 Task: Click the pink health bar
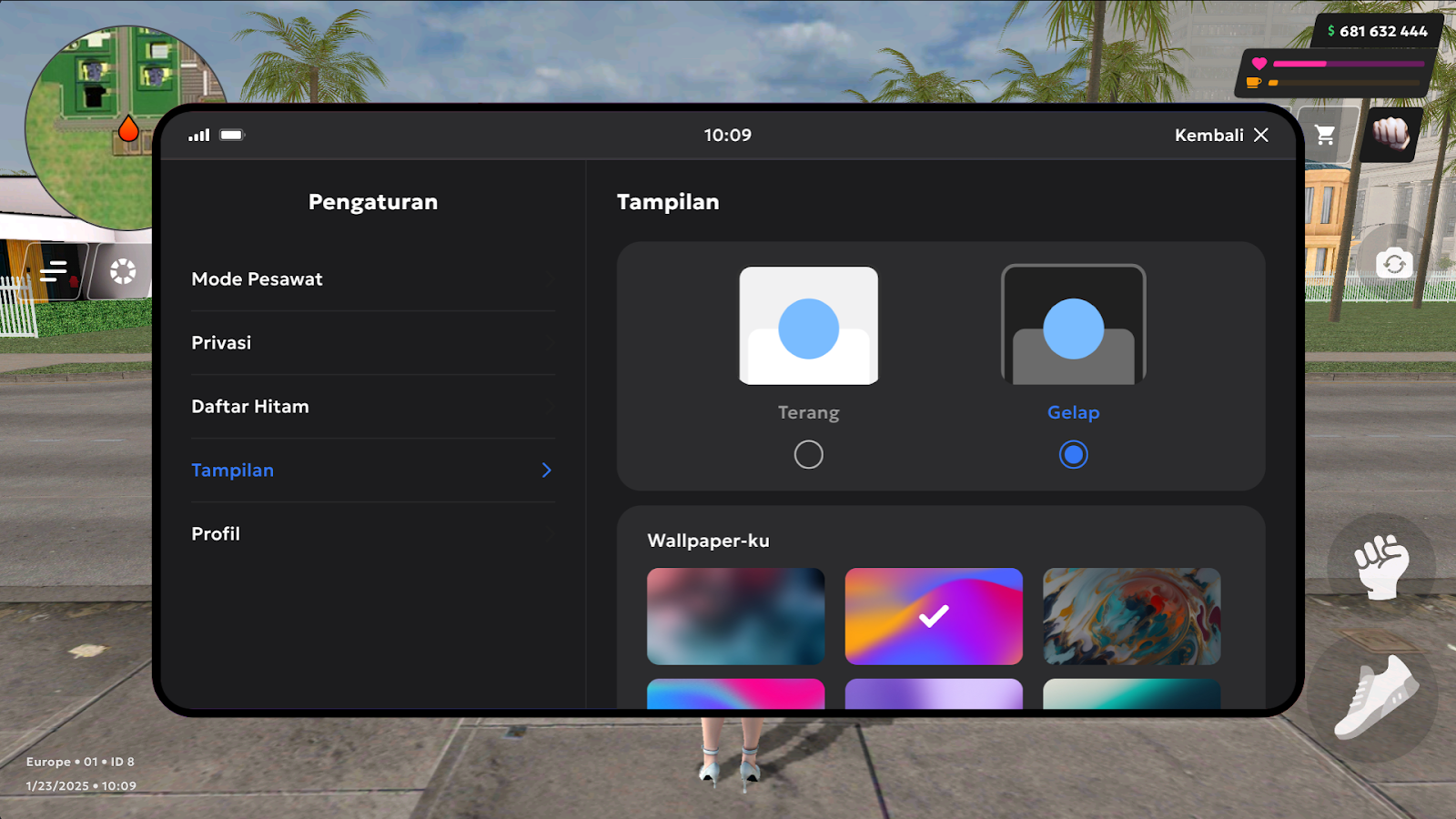click(1349, 64)
